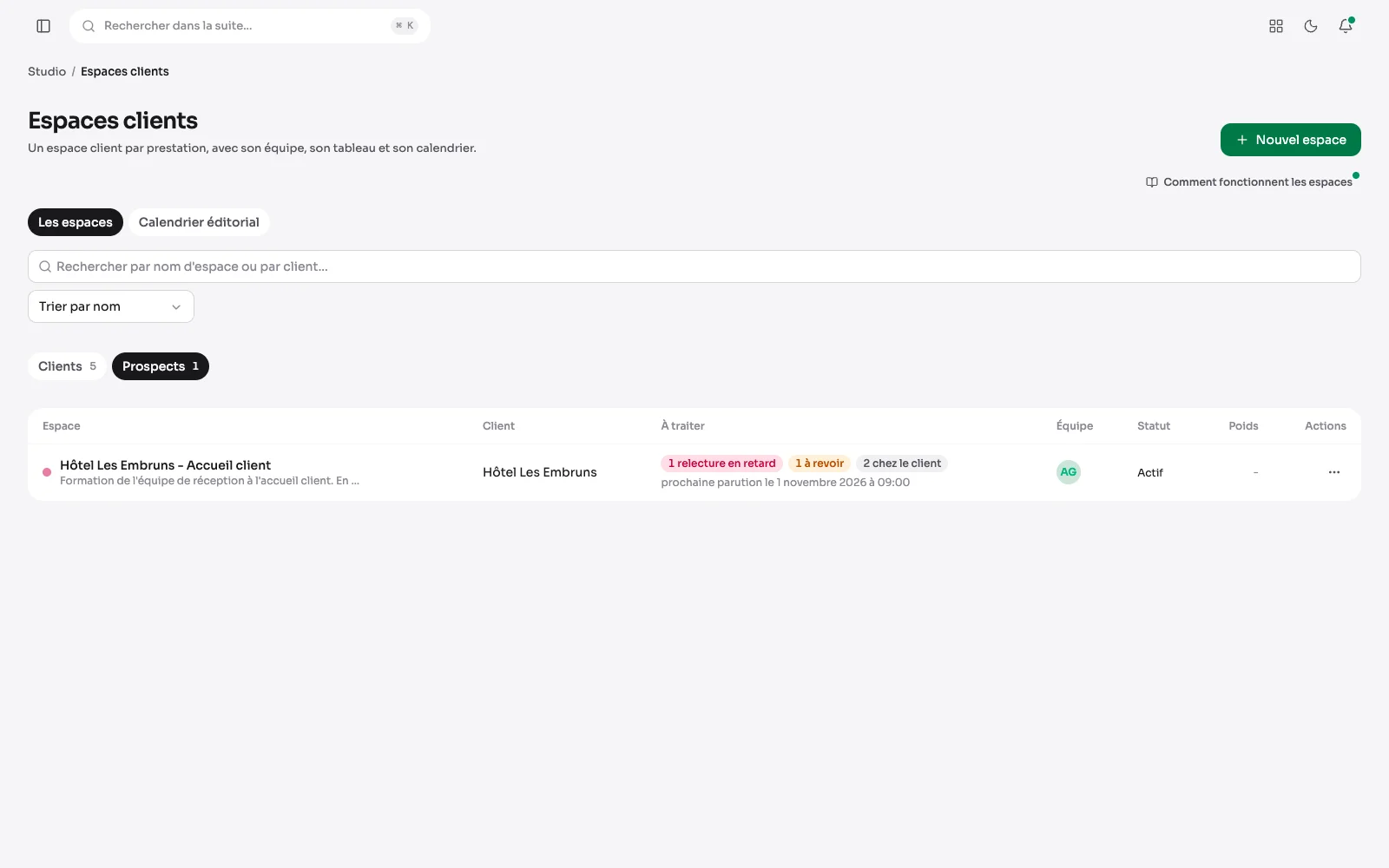Image resolution: width=1389 pixels, height=868 pixels.
Task: Click the pink status dot beside Hôtel Les Embruns
Action: pos(47,472)
